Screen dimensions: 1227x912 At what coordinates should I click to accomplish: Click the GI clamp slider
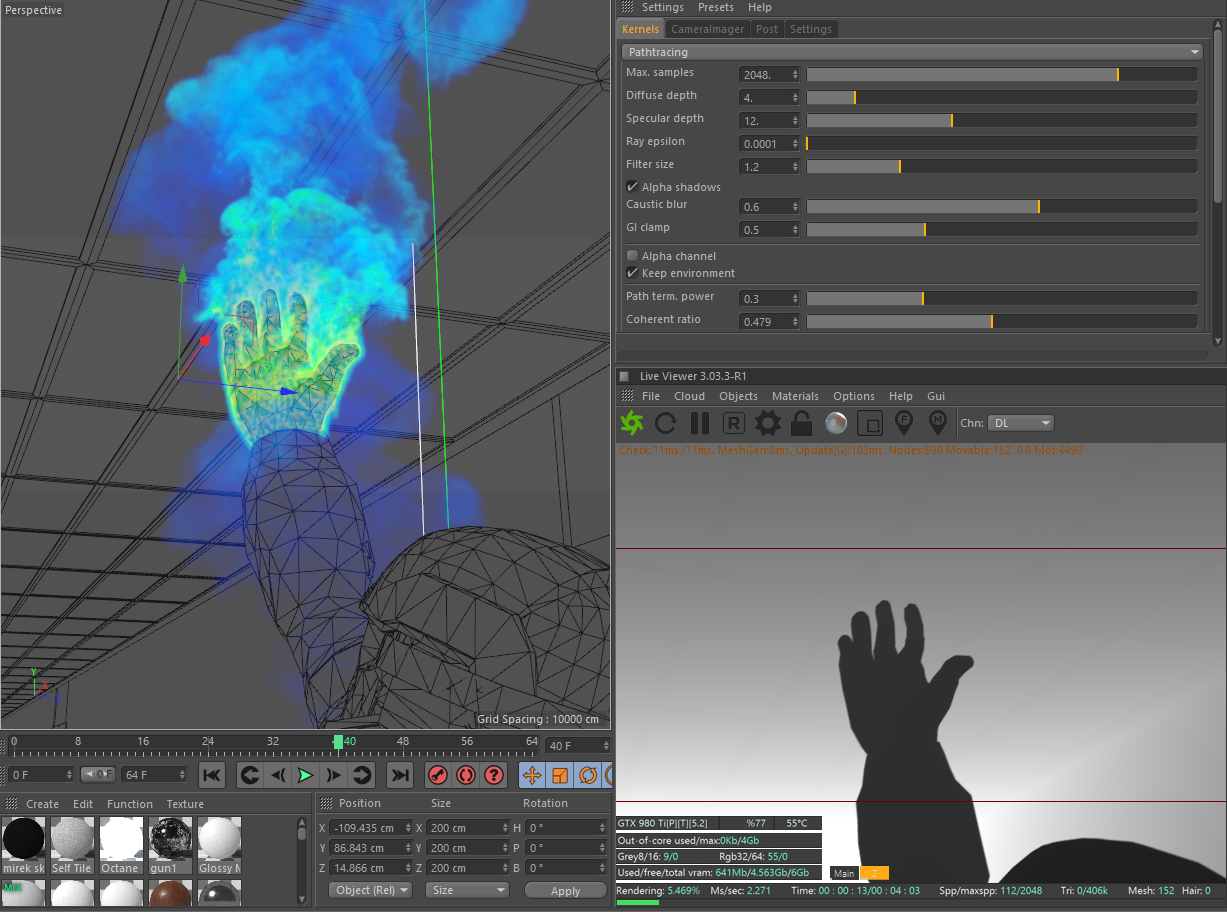coord(1002,229)
